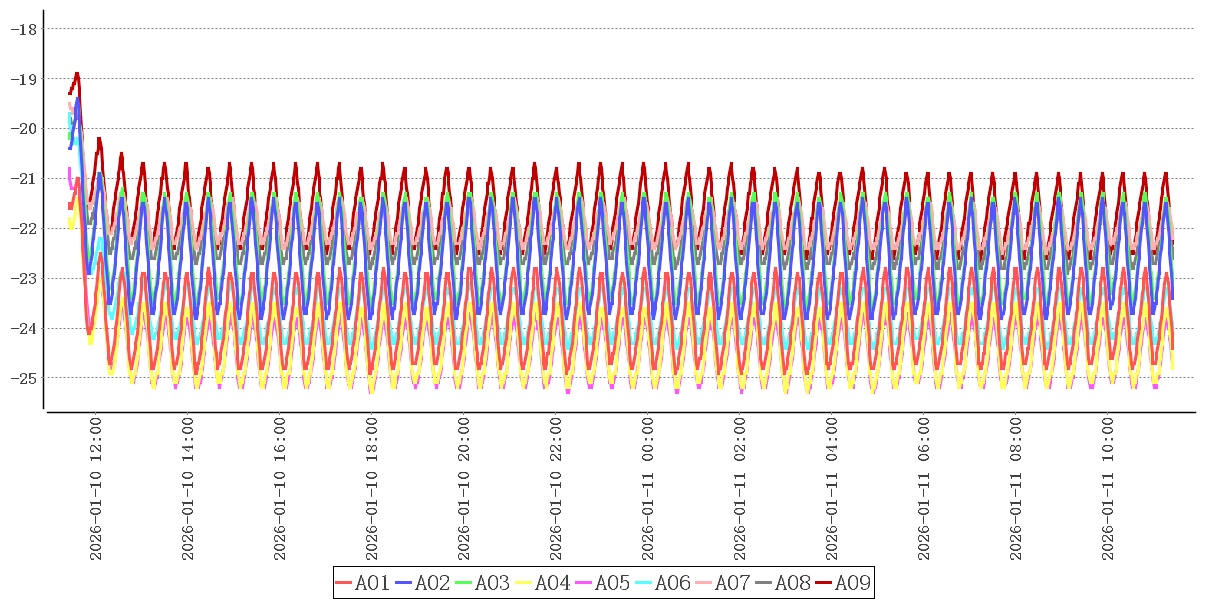Click the 2026-01-11 04:00 x-axis label
The image size is (1207, 600).
click(832, 490)
